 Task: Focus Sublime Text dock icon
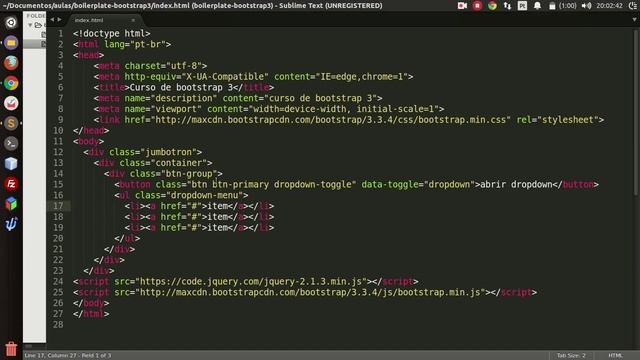click(11, 123)
